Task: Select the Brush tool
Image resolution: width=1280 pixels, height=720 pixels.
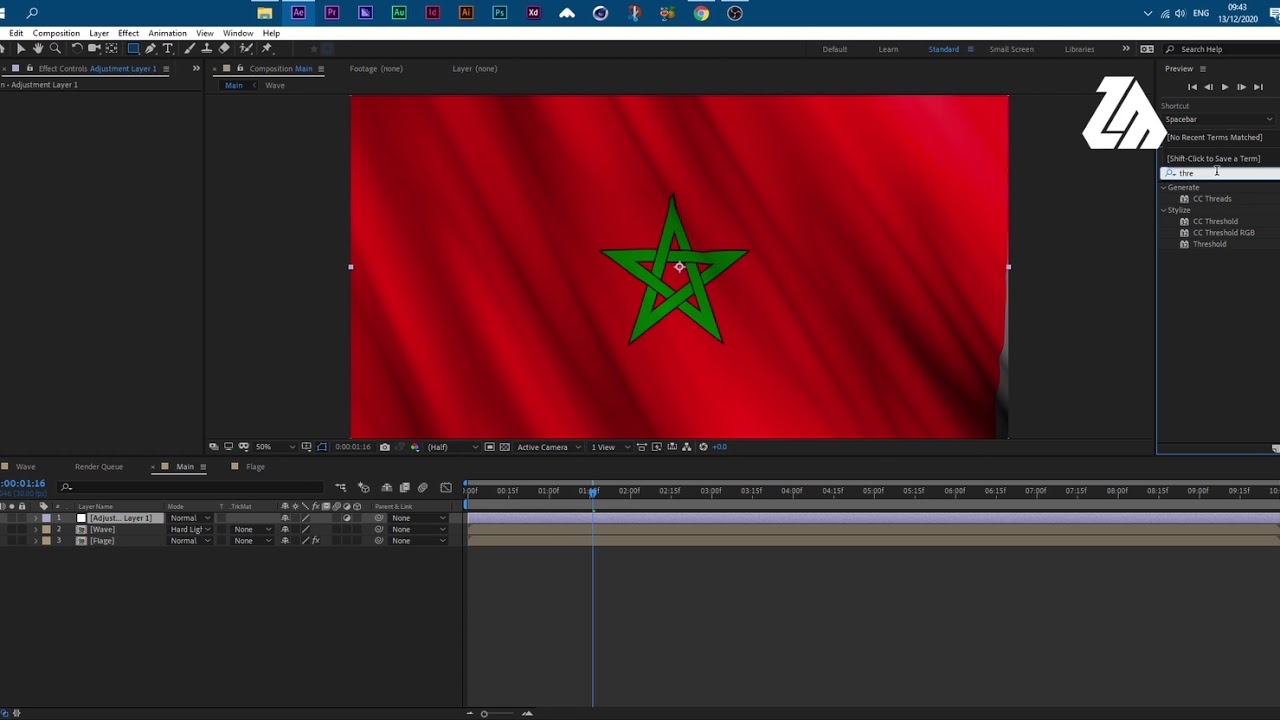Action: [x=189, y=48]
